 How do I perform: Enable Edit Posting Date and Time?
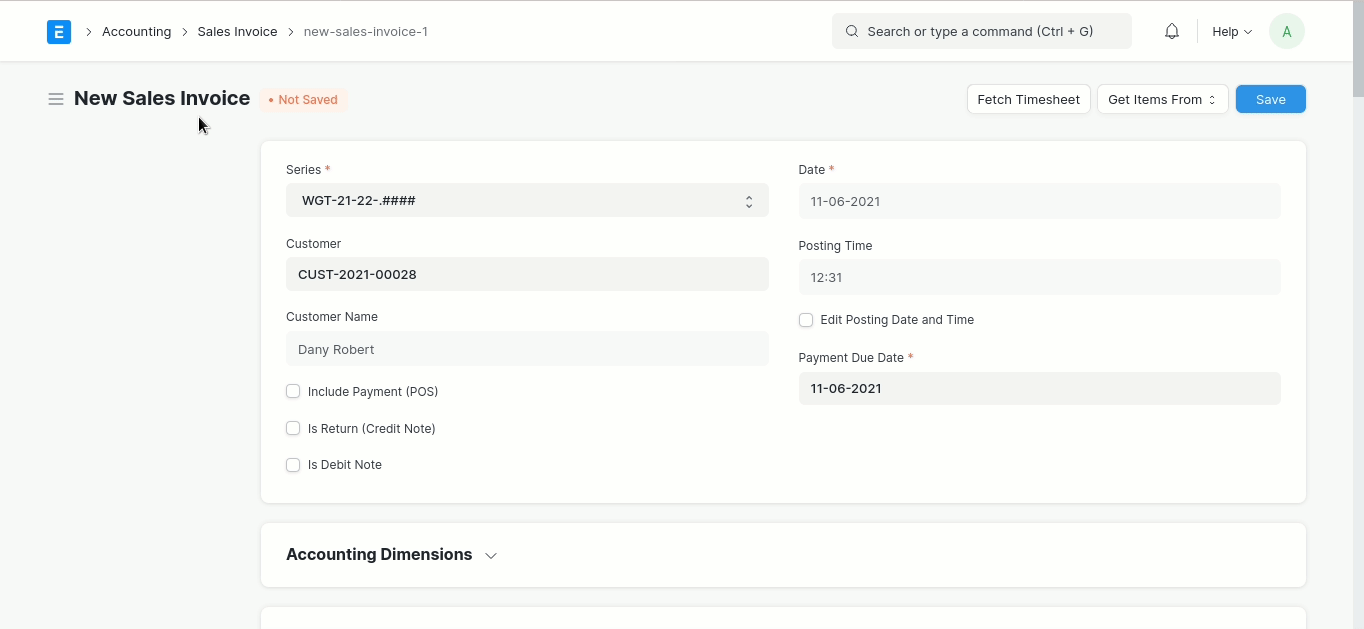point(806,320)
